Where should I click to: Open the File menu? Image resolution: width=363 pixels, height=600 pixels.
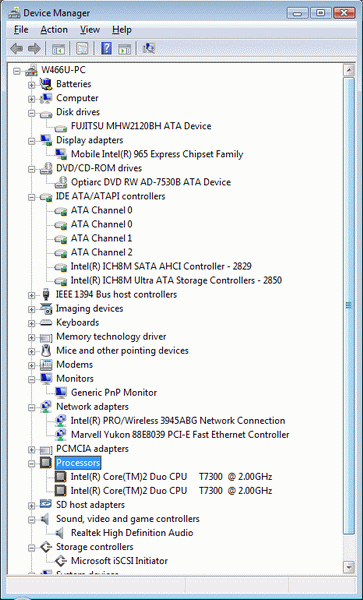tap(21, 30)
